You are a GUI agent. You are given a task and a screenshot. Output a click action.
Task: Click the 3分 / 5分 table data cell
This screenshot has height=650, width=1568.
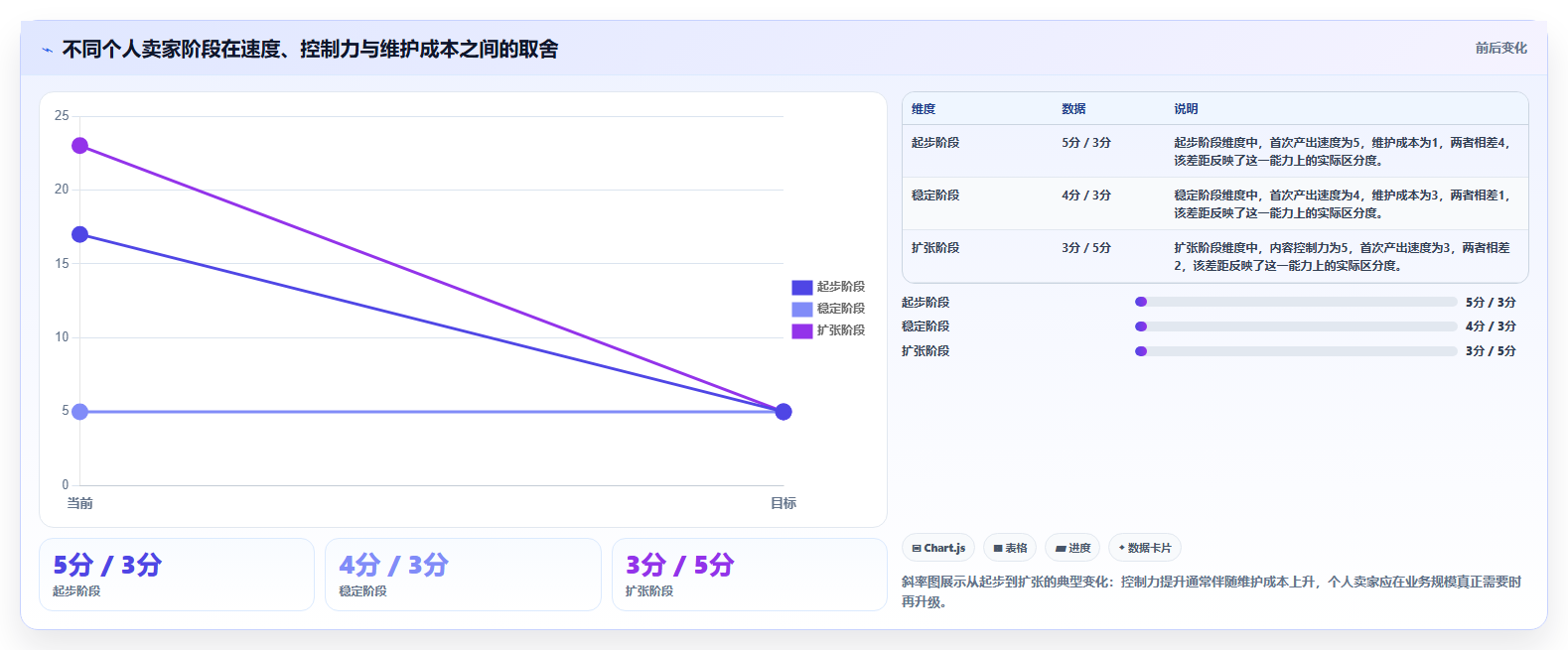click(x=1086, y=248)
